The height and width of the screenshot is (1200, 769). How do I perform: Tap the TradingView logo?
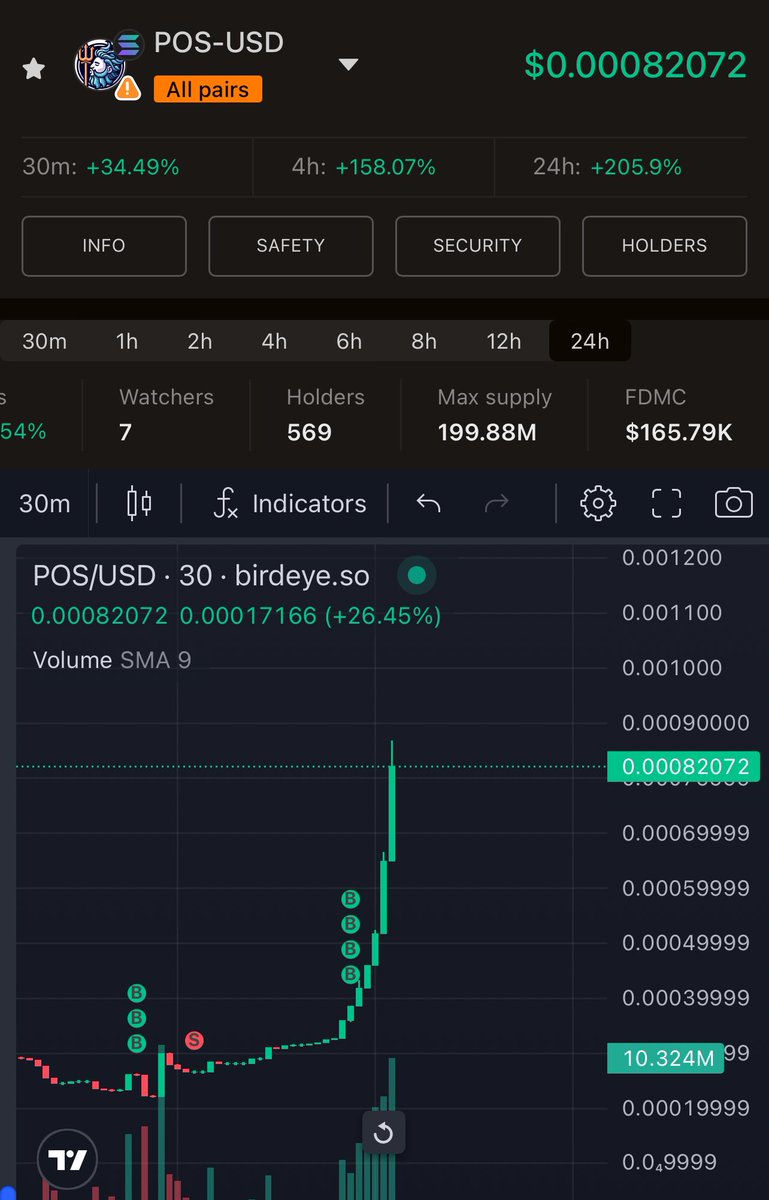click(x=68, y=1160)
